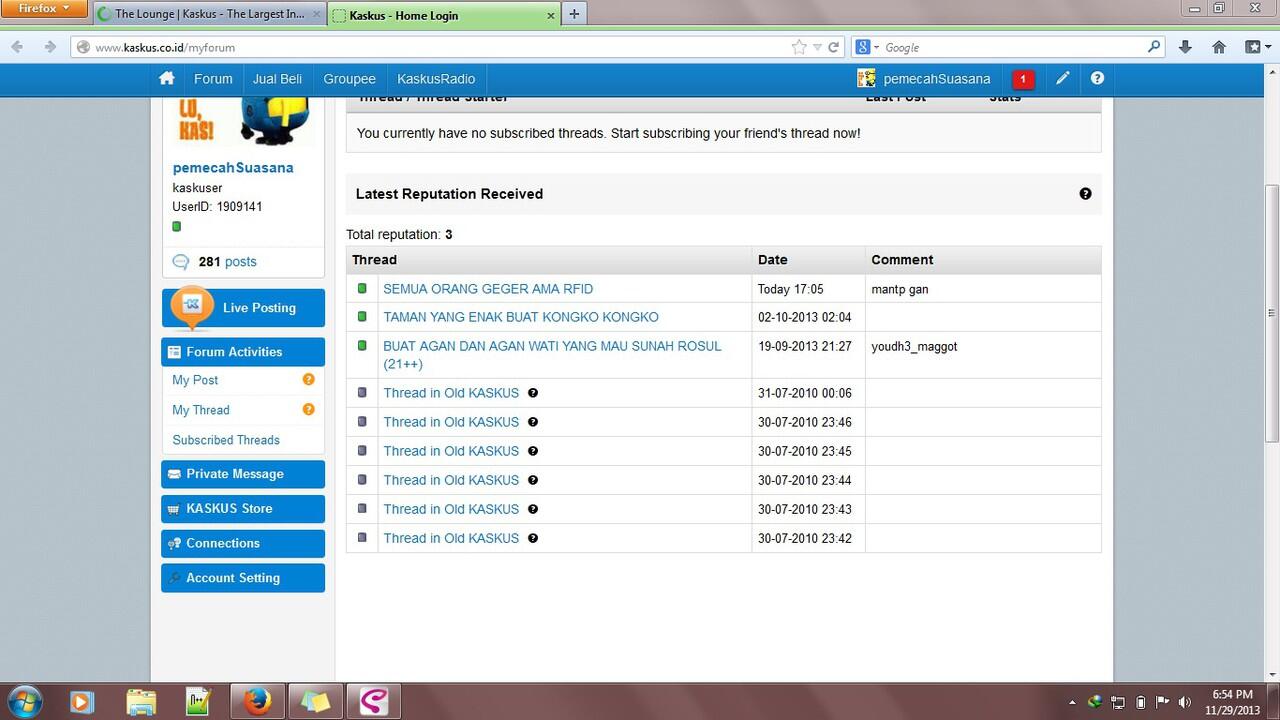Click info icon on the 30-07-2010 23:46 row
This screenshot has width=1280, height=720.
(x=533, y=422)
